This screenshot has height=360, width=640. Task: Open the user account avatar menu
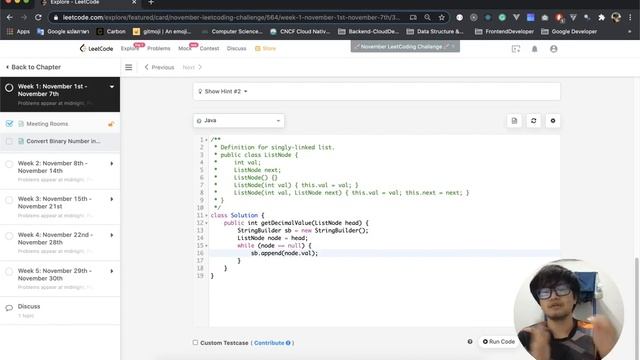coord(553,49)
